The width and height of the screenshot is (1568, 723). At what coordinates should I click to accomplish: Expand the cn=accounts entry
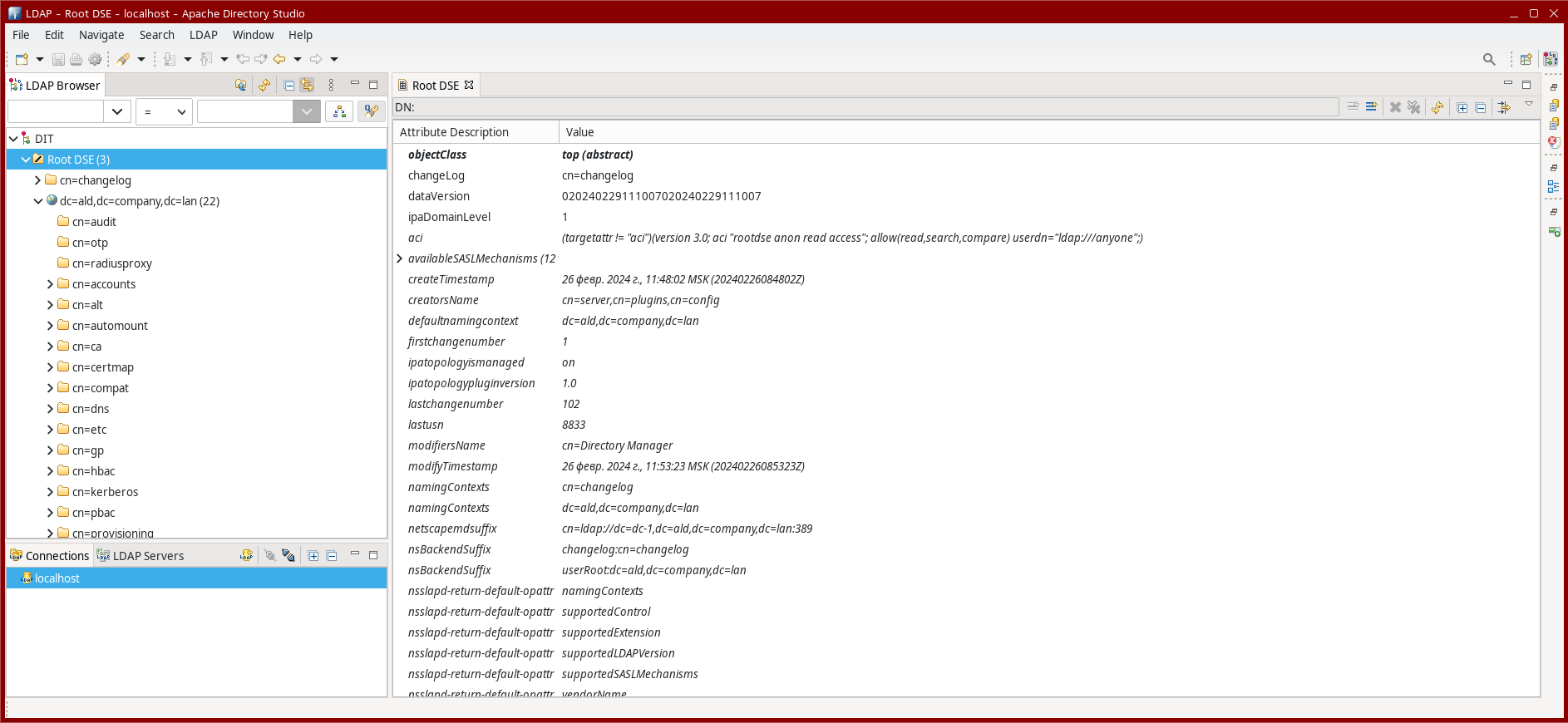point(51,284)
